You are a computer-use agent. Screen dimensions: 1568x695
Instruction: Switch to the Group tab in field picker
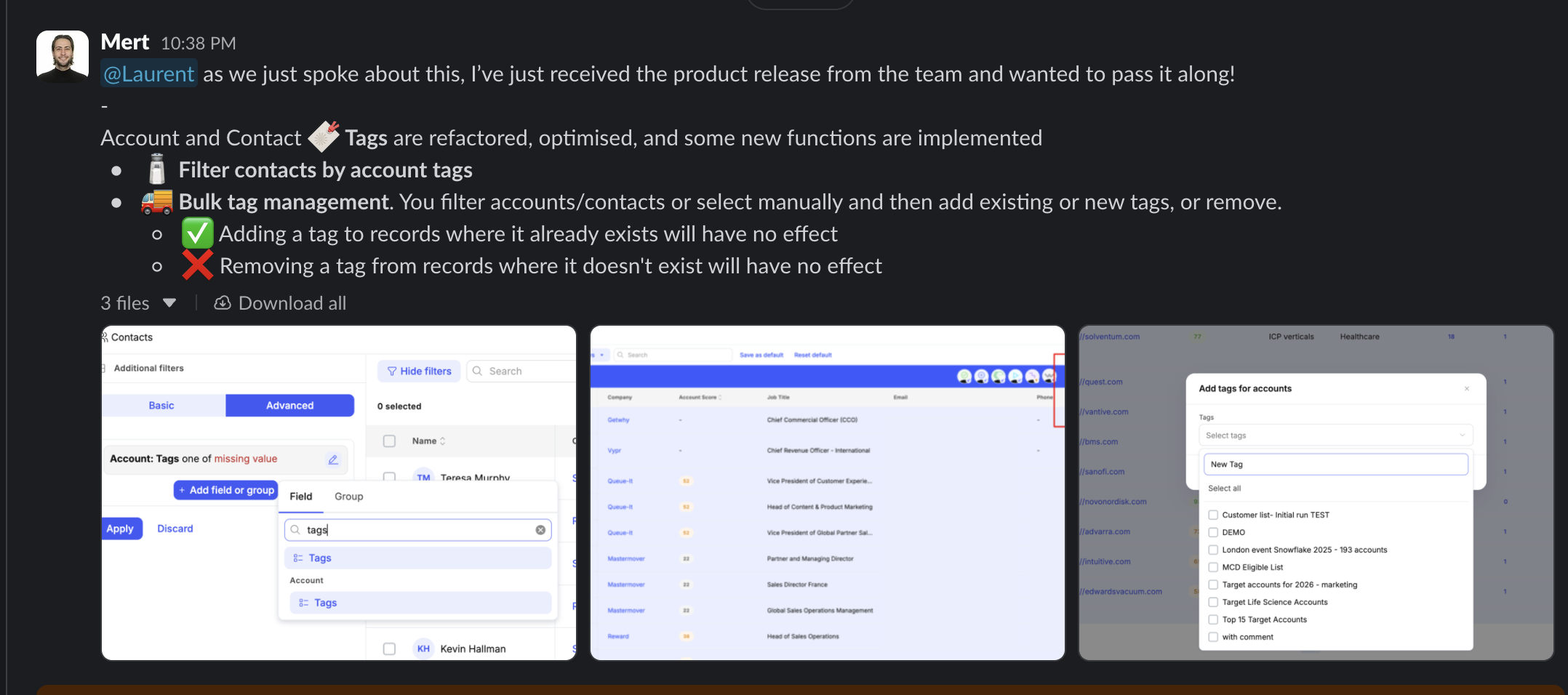348,496
